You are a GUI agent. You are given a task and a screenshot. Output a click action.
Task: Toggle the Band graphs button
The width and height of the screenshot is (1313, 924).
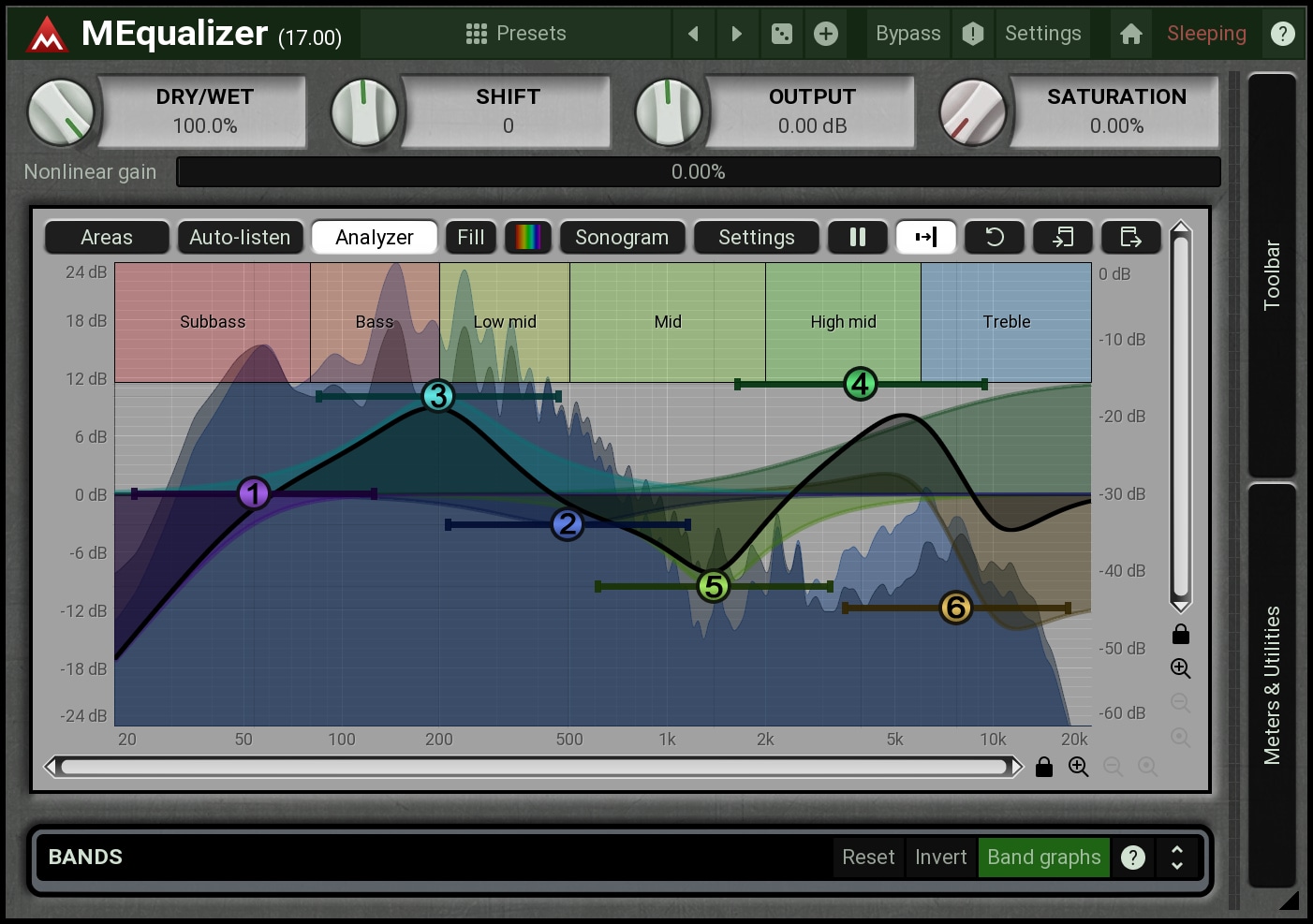click(x=1043, y=857)
